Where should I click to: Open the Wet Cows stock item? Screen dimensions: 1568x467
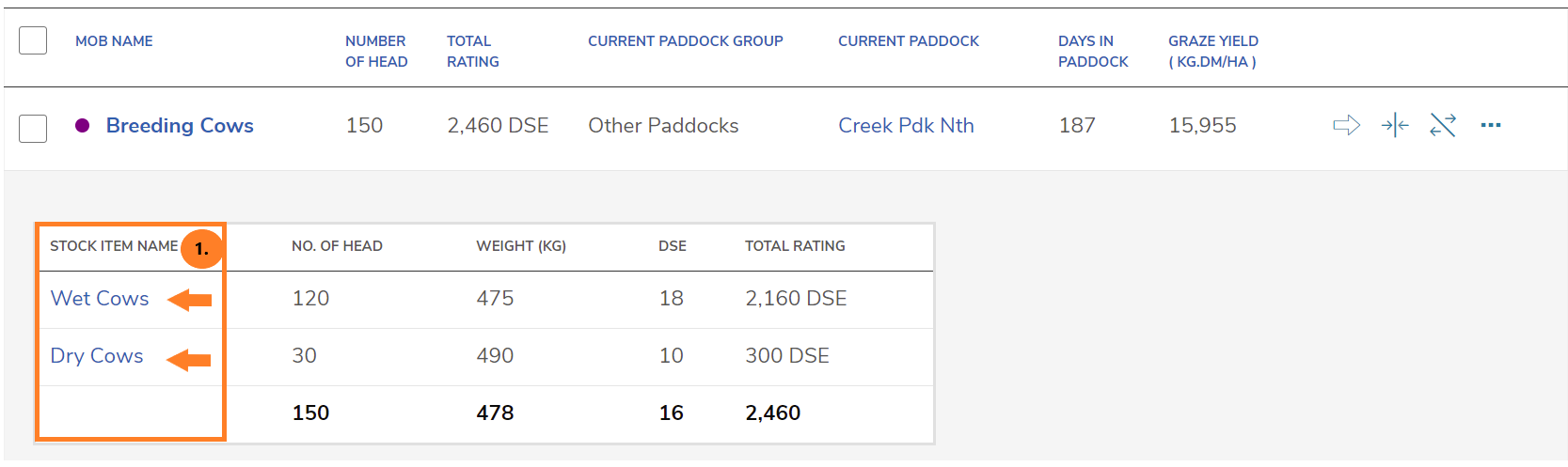[100, 299]
